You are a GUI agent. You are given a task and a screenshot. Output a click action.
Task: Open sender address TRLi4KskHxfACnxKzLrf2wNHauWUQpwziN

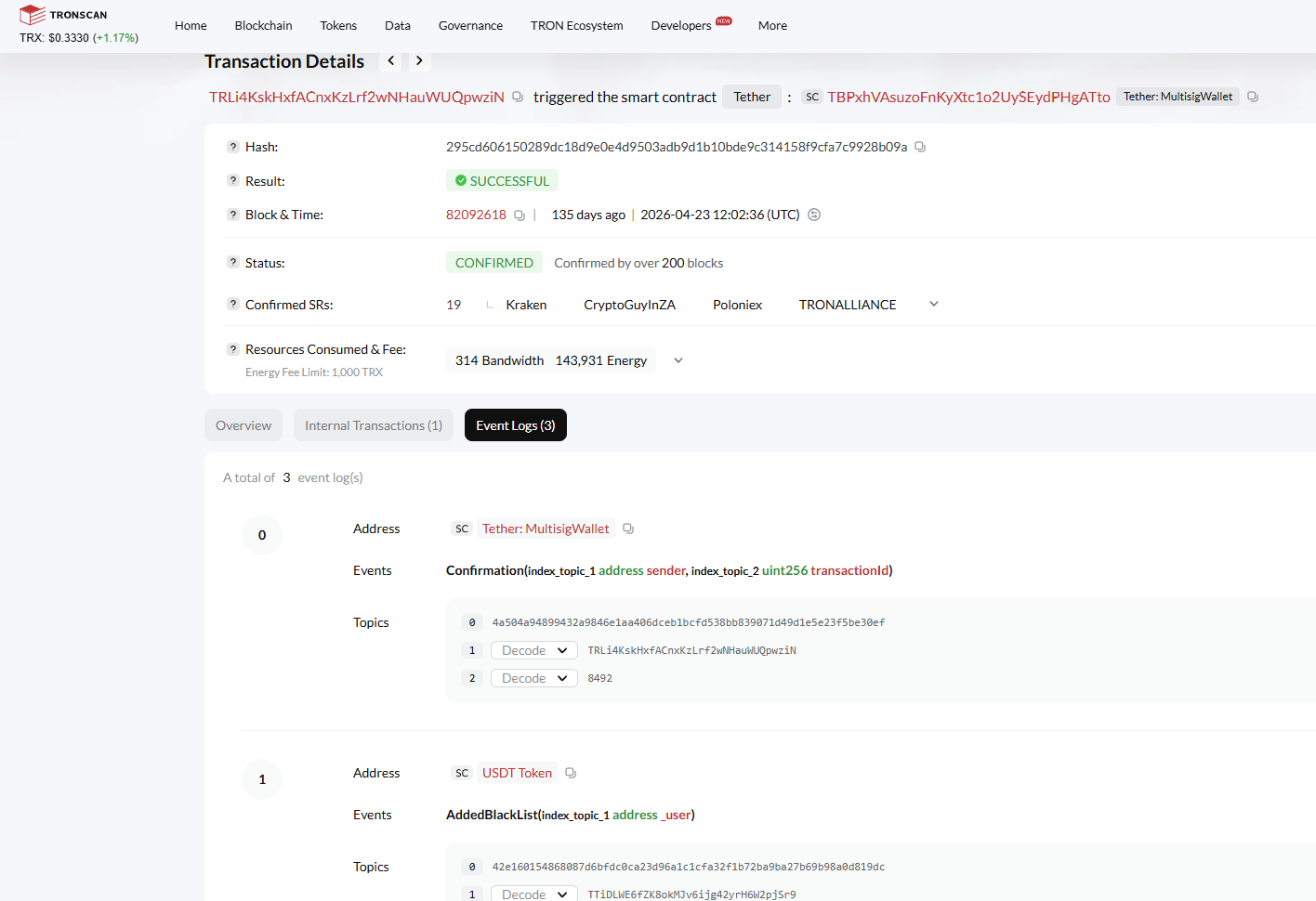click(x=357, y=97)
